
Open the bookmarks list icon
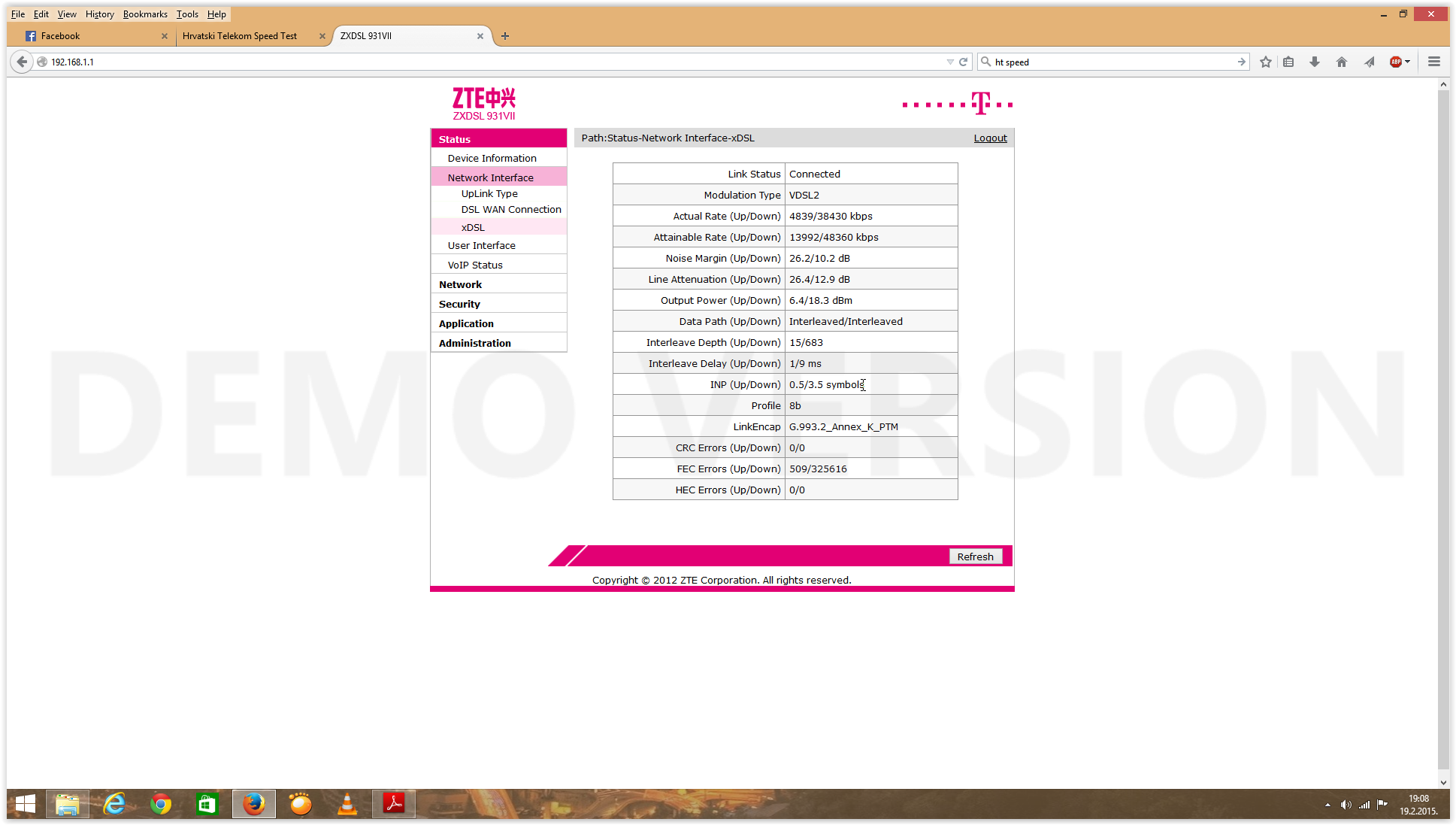[1288, 62]
